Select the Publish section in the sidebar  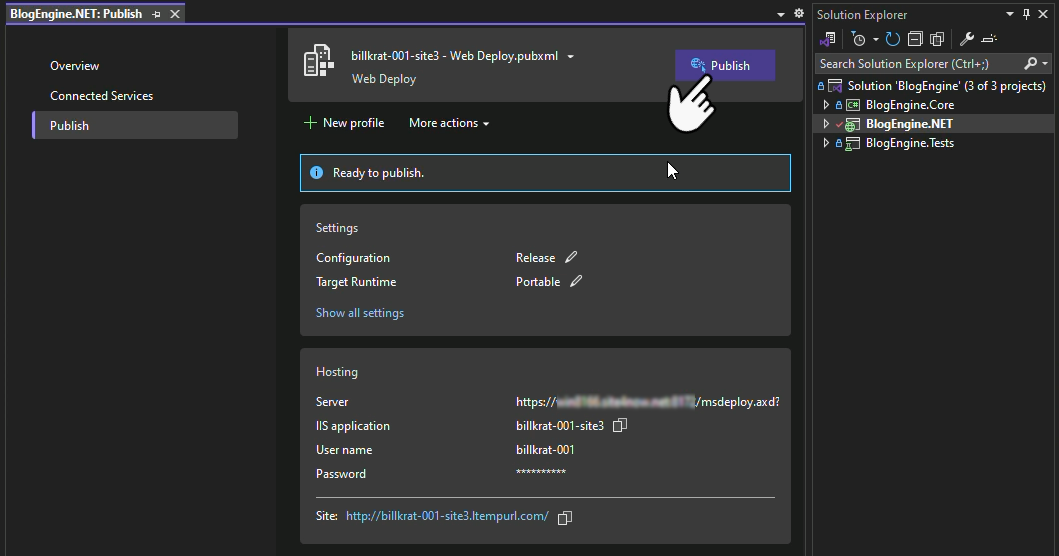pyautogui.click(x=135, y=126)
